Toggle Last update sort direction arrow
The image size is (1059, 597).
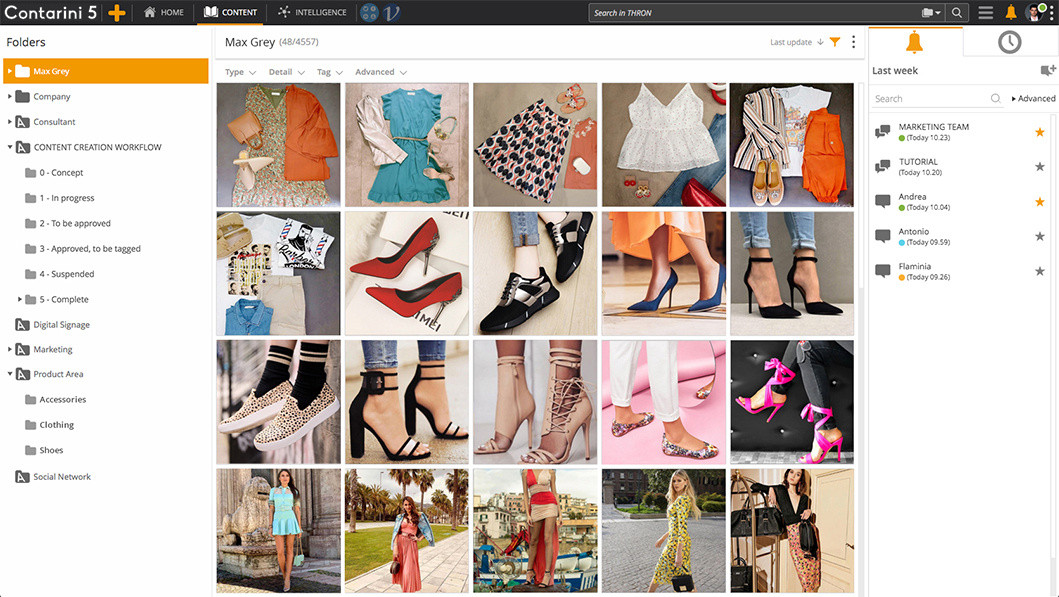(x=820, y=42)
